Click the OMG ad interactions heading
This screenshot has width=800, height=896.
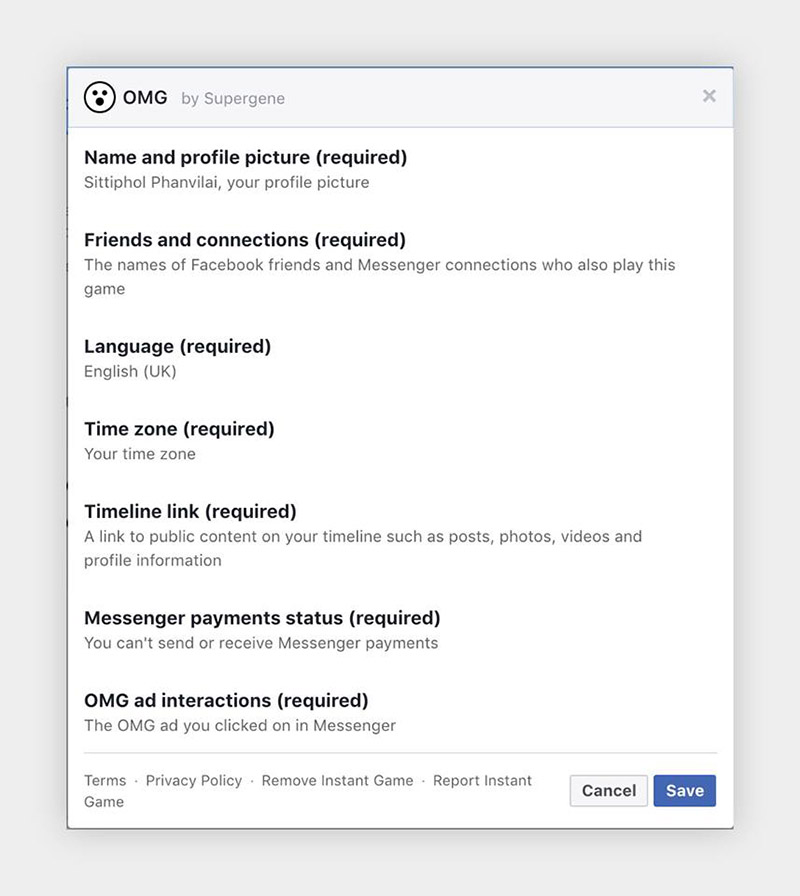pos(226,700)
